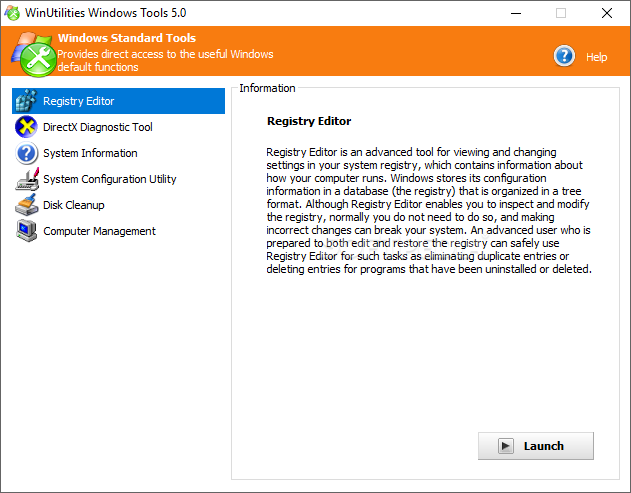The image size is (631, 493).
Task: Open the Help link text
Action: pos(596,57)
